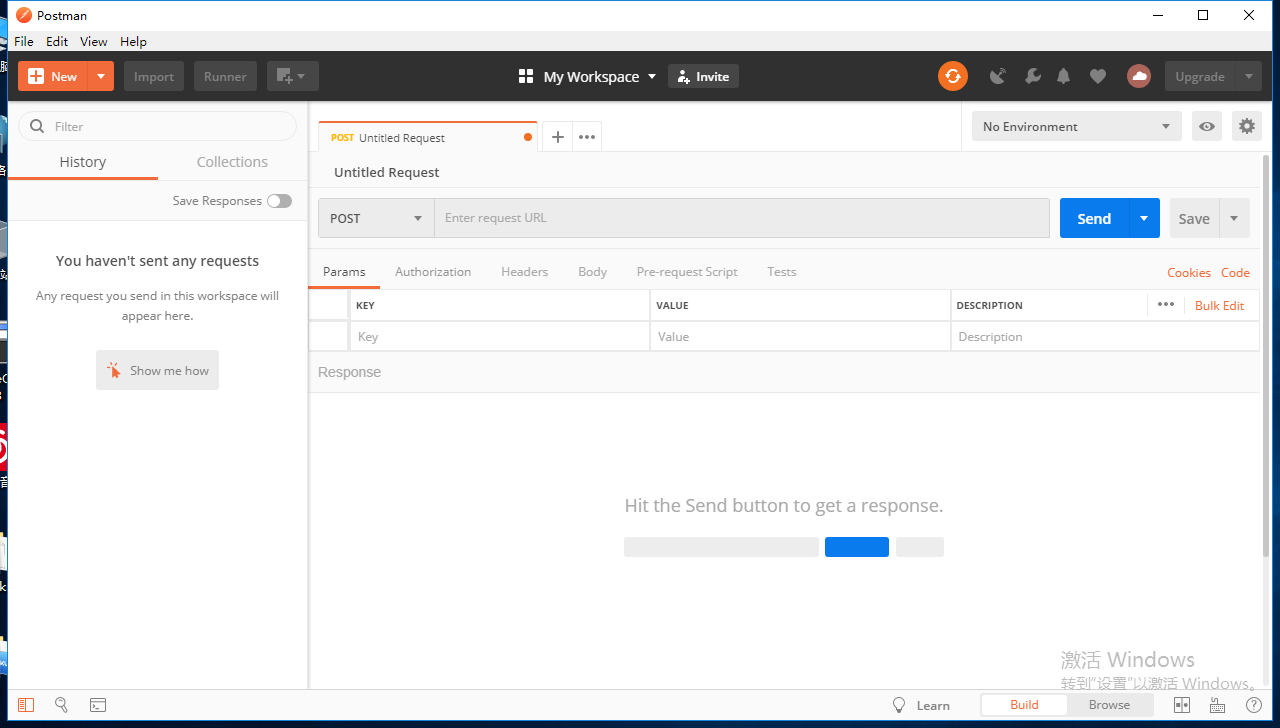Select the Body tab

(592, 272)
